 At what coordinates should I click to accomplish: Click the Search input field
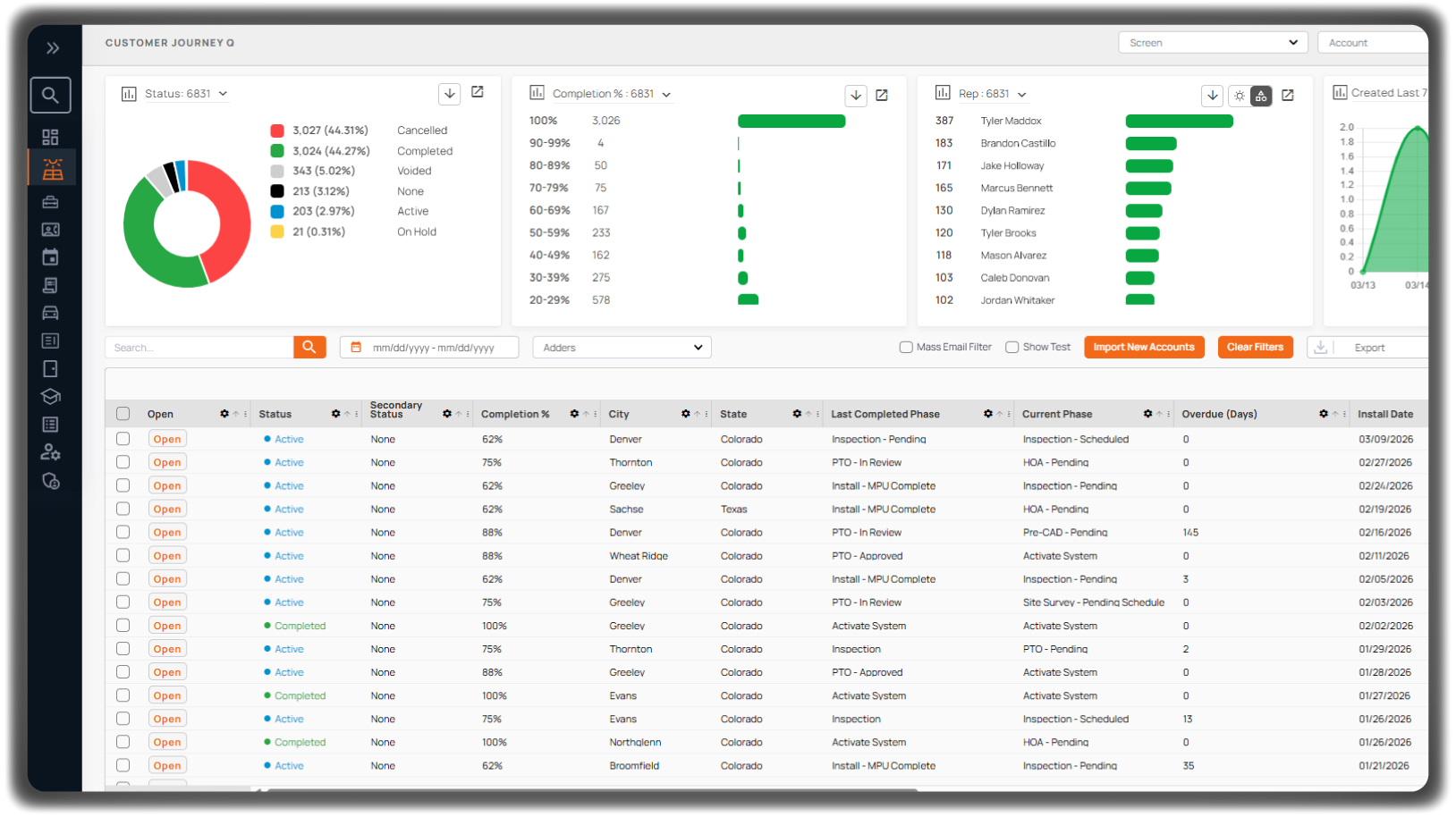199,347
